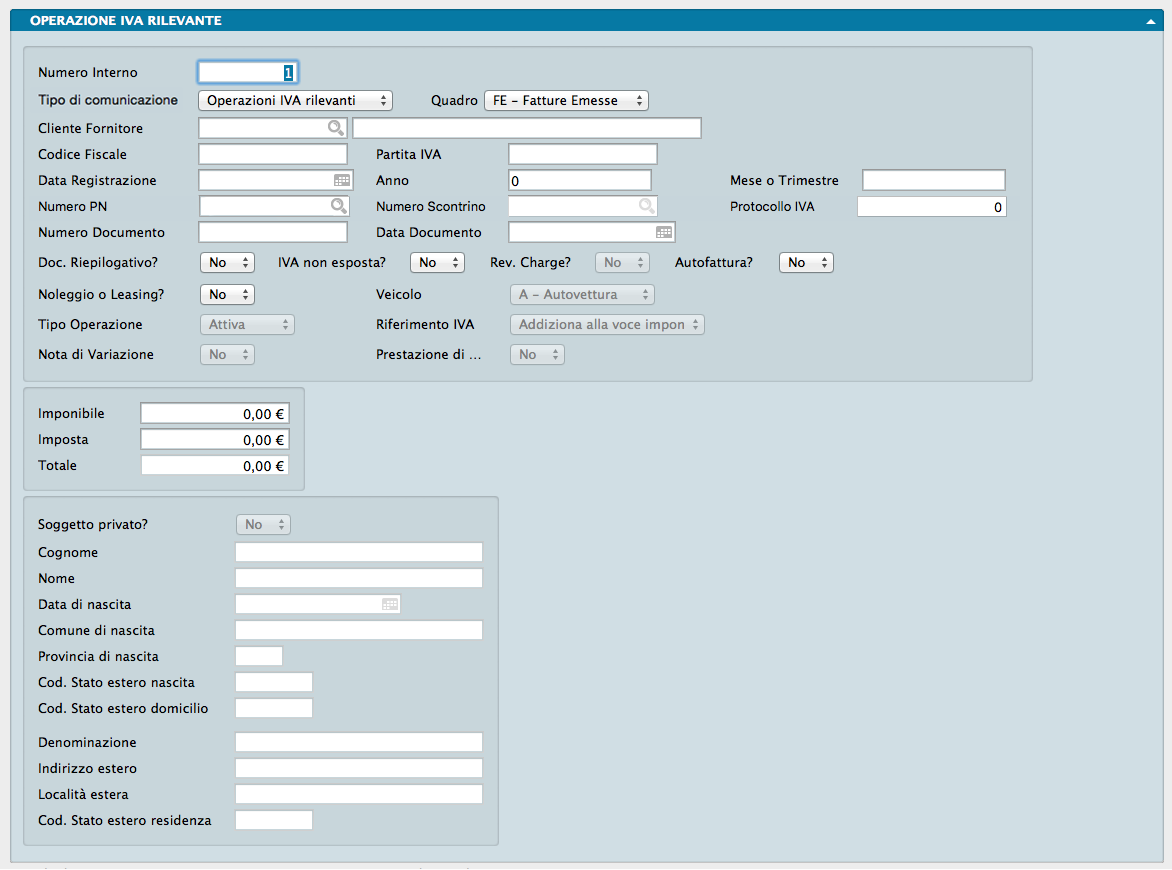The image size is (1172, 870).
Task: Click the Mese o Trimestre field
Action: click(x=933, y=180)
